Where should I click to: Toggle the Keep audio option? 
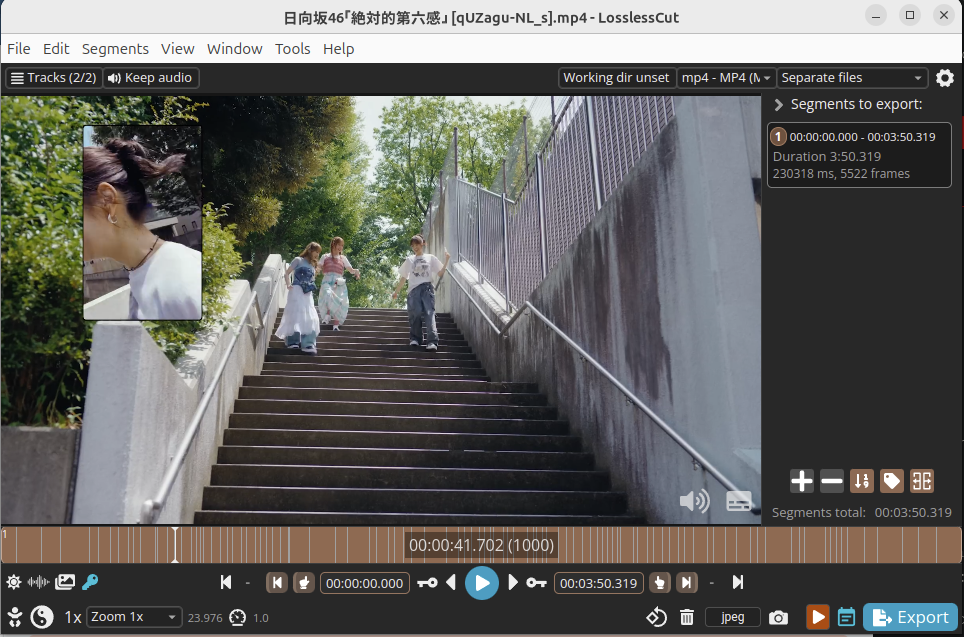coord(151,78)
